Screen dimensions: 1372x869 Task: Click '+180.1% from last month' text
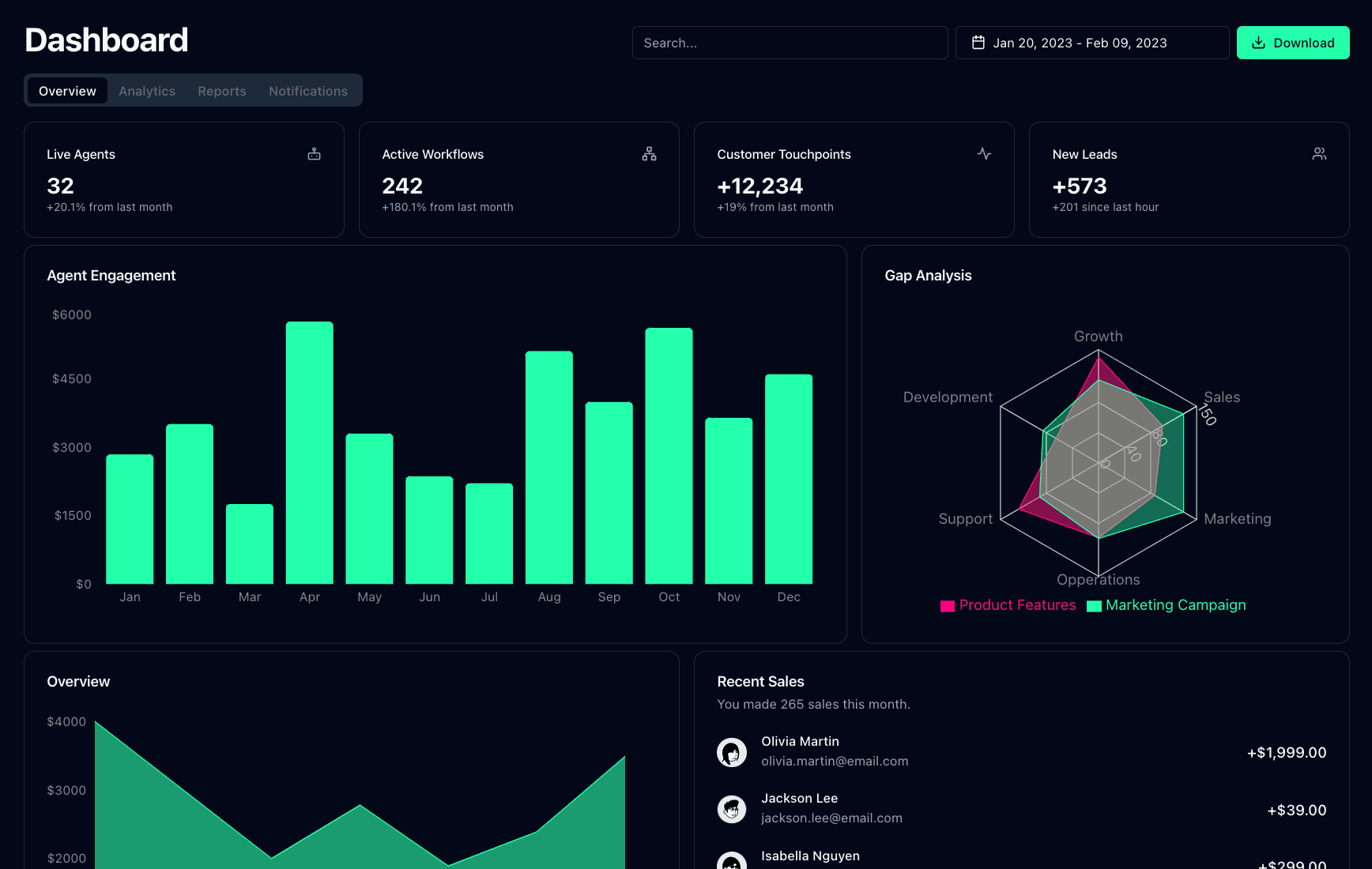point(447,207)
